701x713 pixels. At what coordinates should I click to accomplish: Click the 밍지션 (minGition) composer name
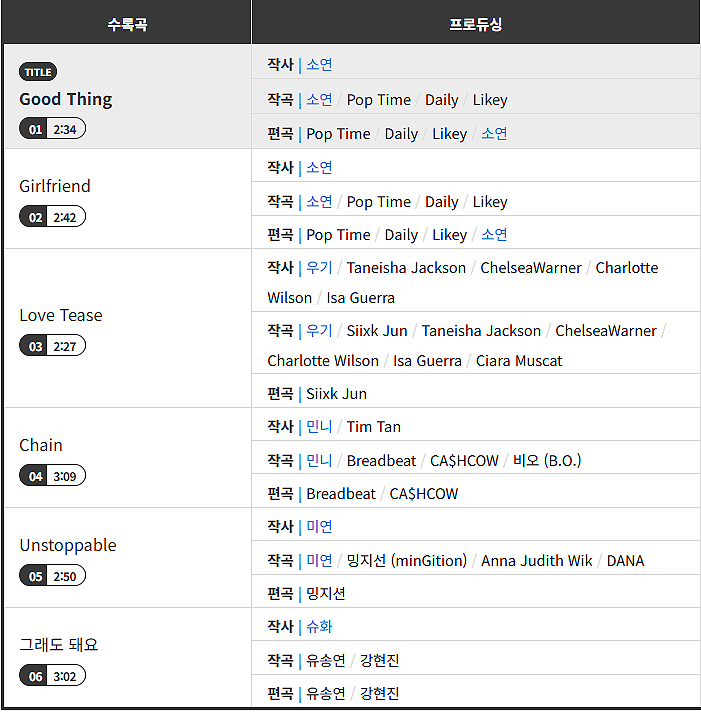pyautogui.click(x=406, y=561)
